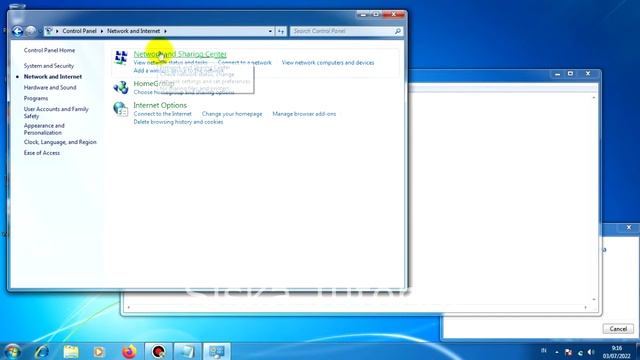Open Windows Explorer folder on taskbar
This screenshot has width=640, height=360.
click(x=71, y=351)
